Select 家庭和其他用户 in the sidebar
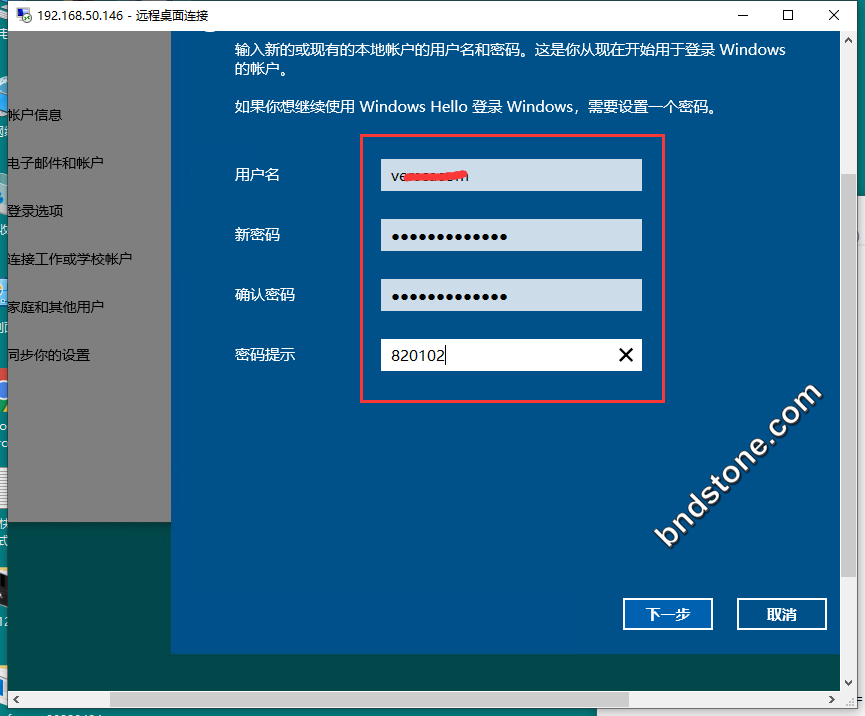The image size is (865, 716). [55, 307]
